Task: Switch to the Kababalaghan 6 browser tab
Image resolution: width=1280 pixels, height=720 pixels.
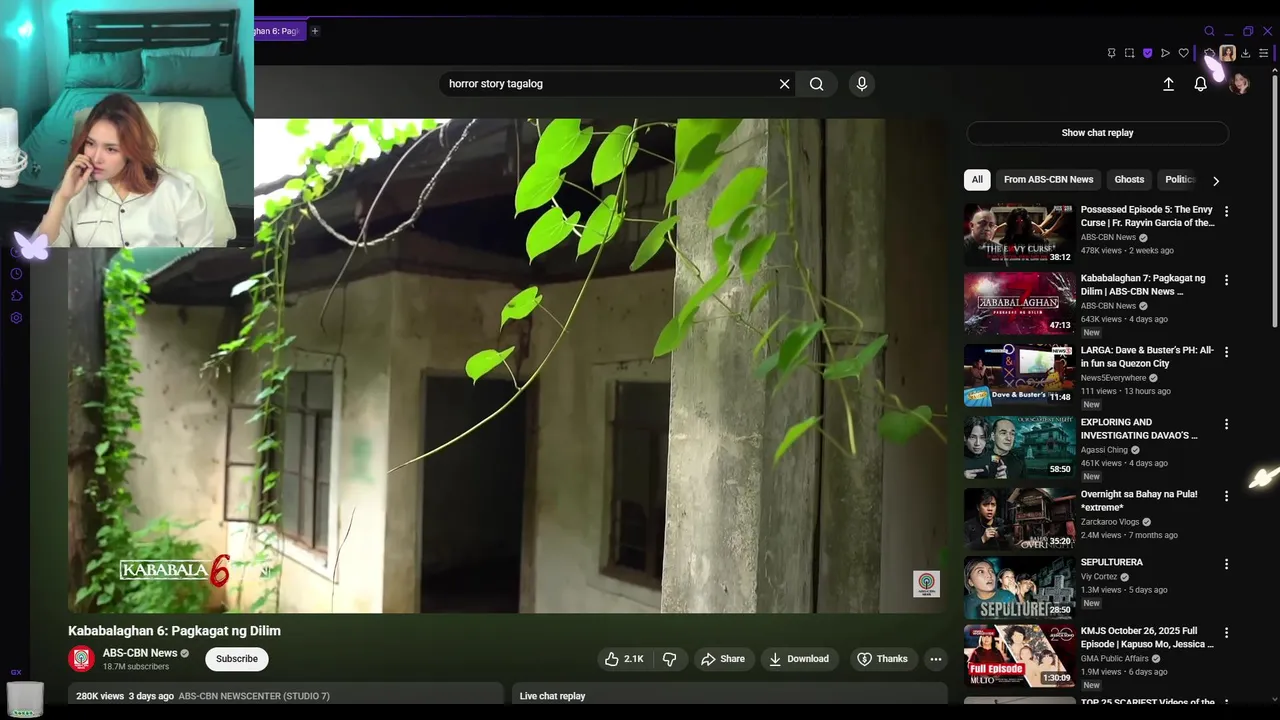Action: [x=277, y=31]
